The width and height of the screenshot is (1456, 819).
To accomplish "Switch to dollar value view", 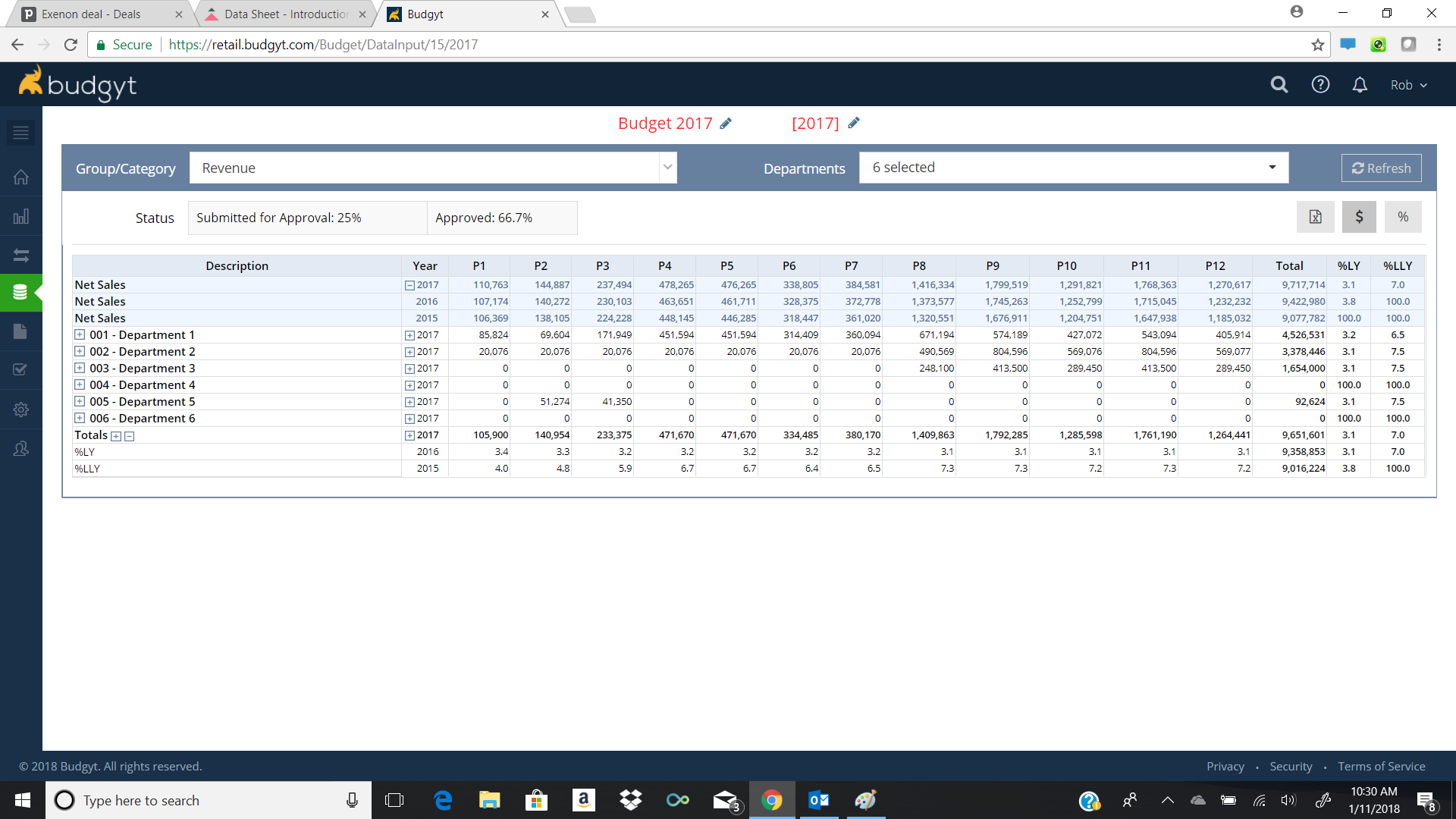I will tap(1359, 217).
